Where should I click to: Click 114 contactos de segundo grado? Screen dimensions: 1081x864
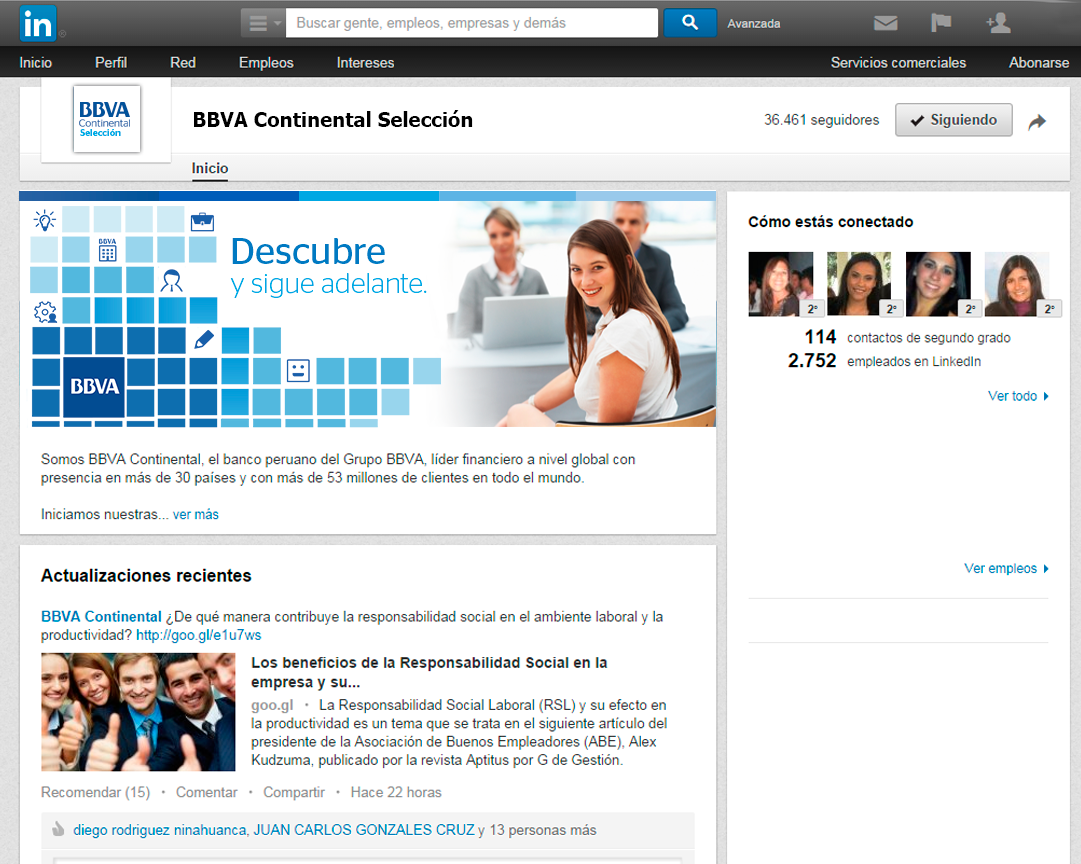(x=907, y=337)
